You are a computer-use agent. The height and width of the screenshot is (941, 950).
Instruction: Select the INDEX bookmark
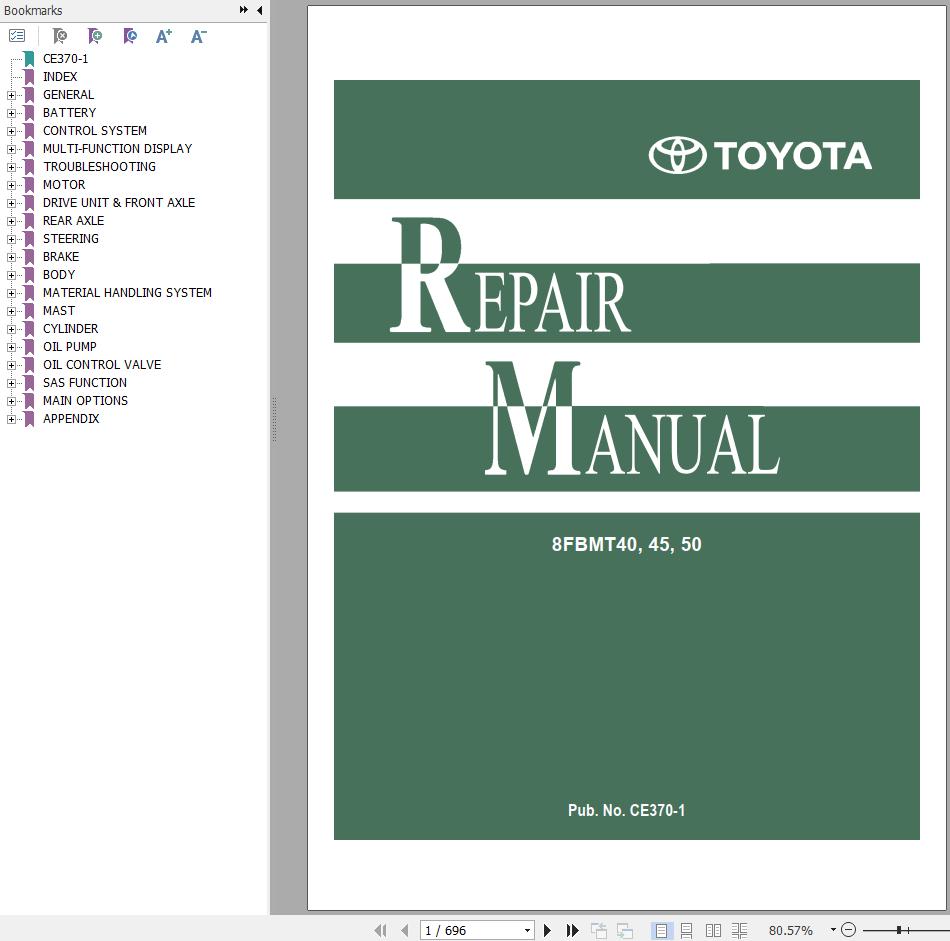(x=60, y=76)
